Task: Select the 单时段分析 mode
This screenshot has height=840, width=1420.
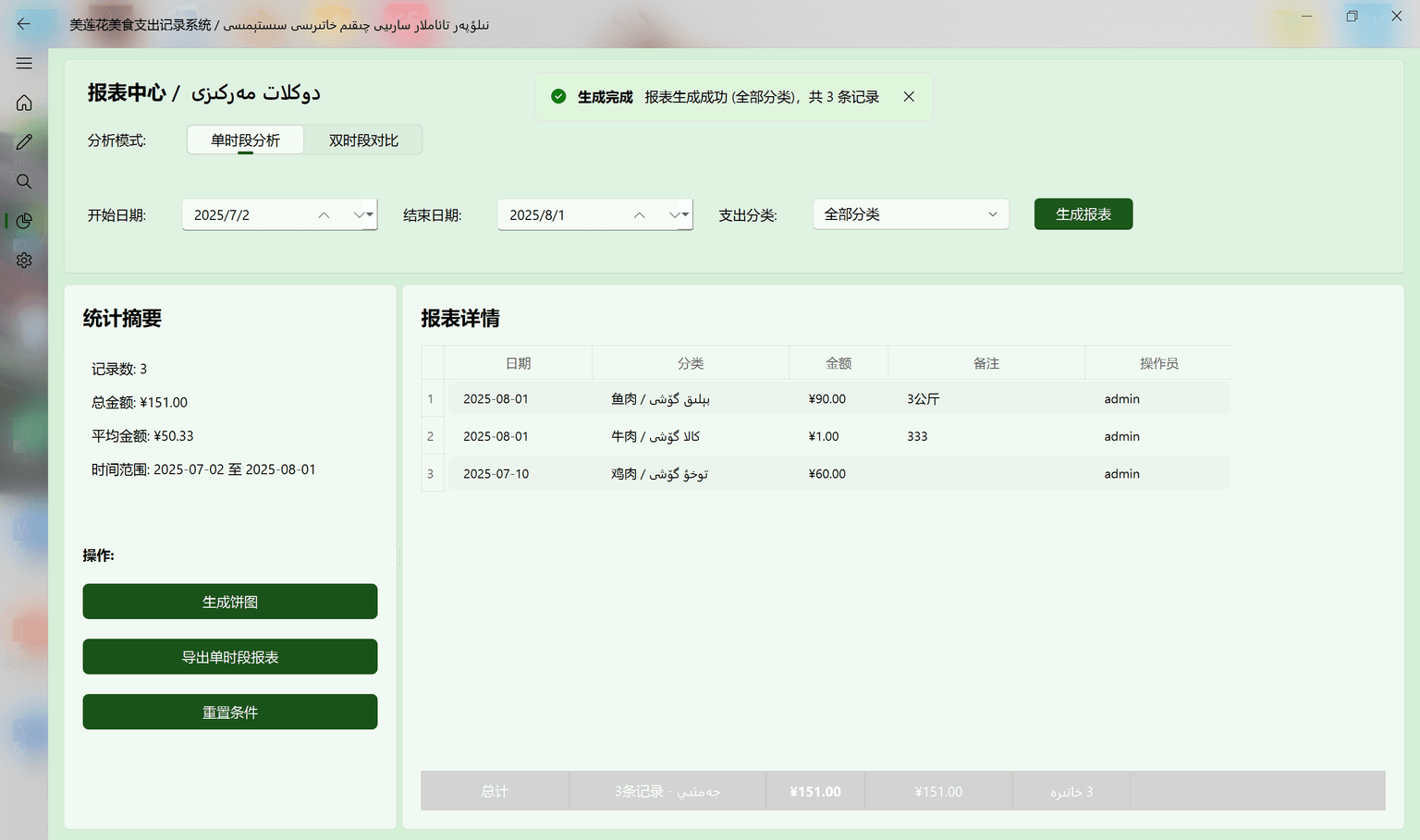Action: [245, 140]
